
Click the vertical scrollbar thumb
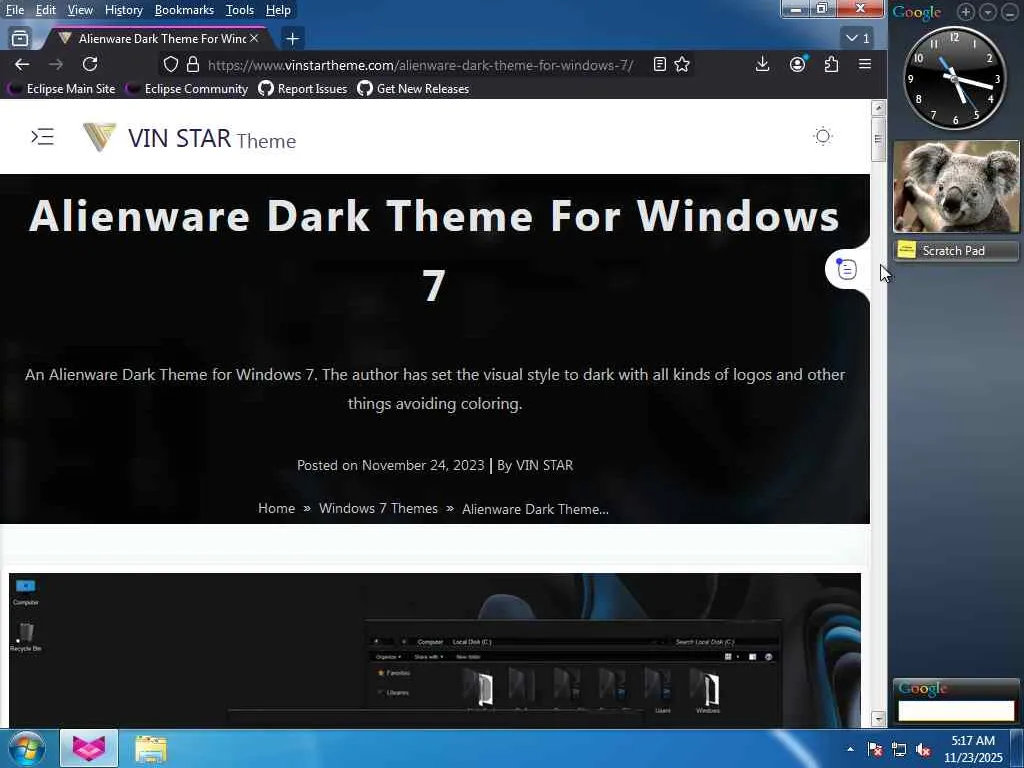click(878, 138)
